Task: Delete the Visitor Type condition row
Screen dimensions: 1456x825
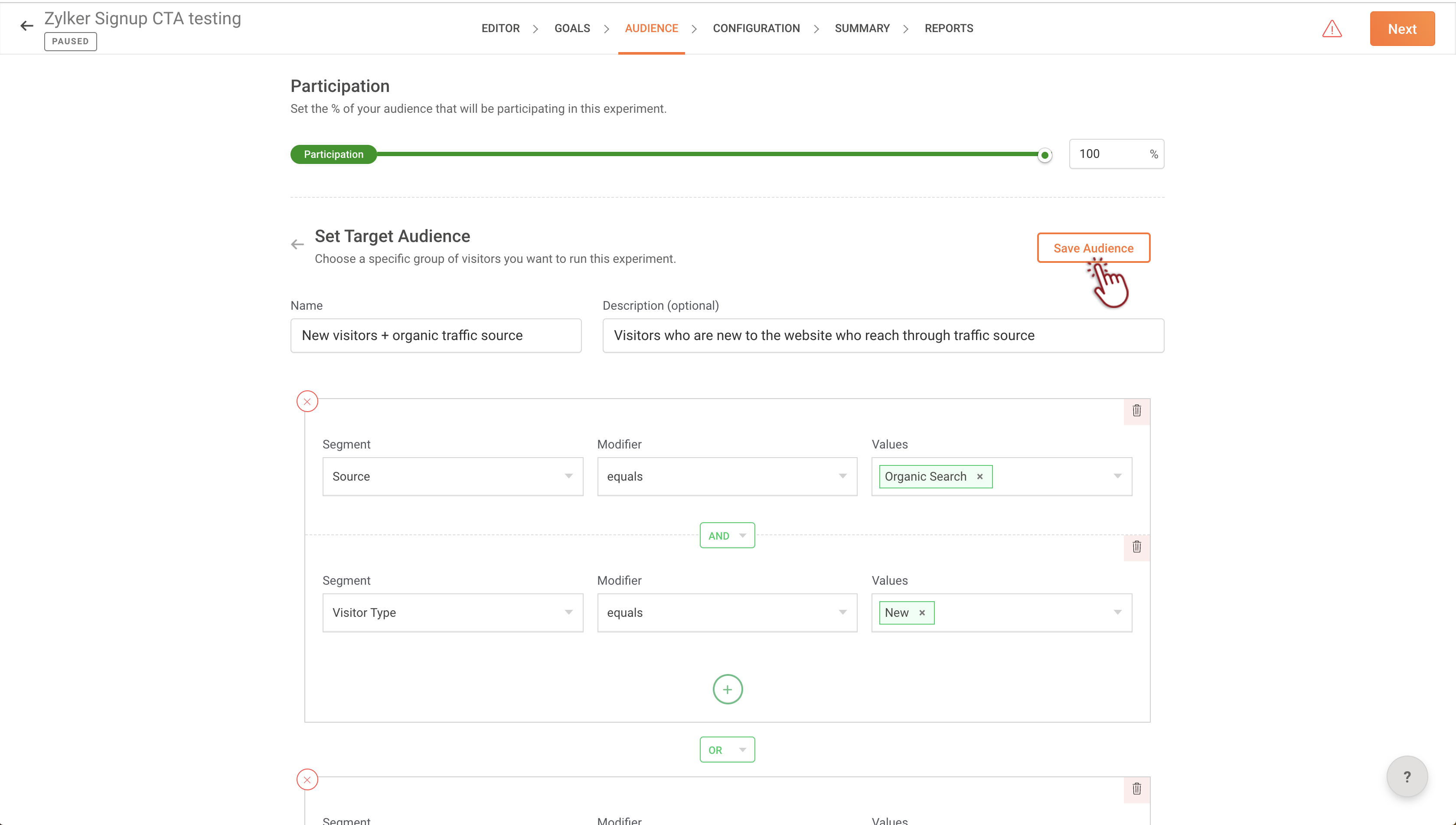Action: click(1136, 547)
